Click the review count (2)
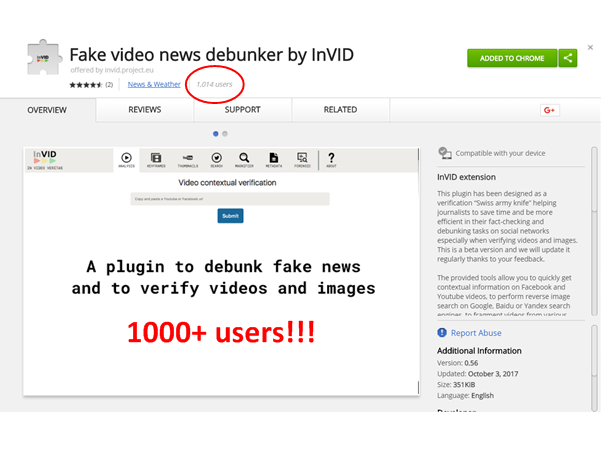The width and height of the screenshot is (601, 450). point(109,85)
